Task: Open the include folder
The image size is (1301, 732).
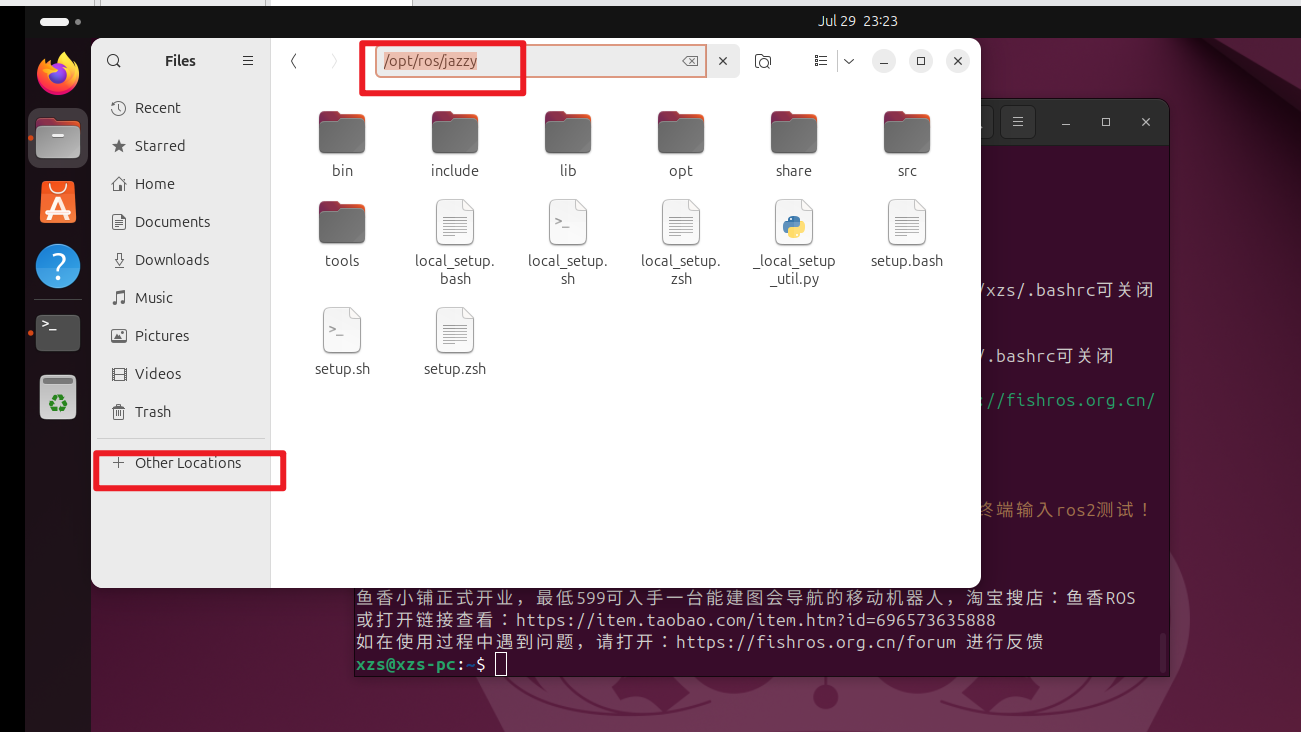Action: pos(455,143)
